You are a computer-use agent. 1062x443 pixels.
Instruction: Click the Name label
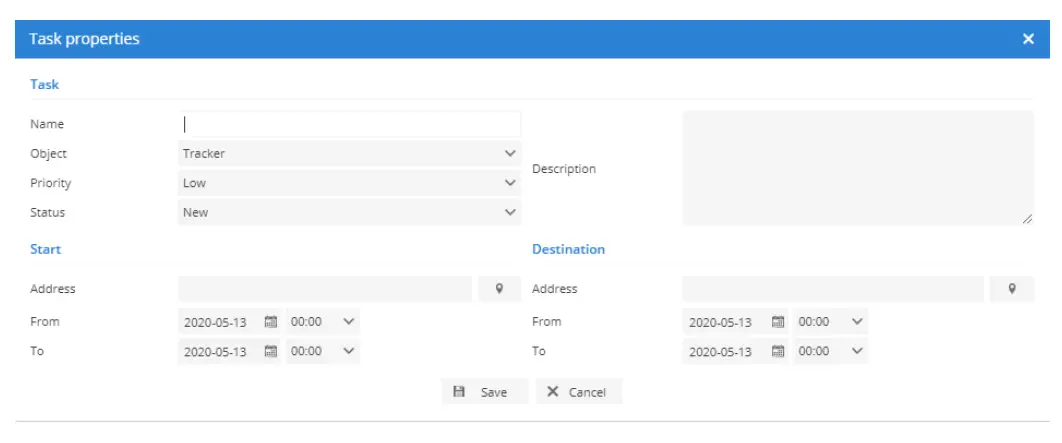tap(47, 125)
